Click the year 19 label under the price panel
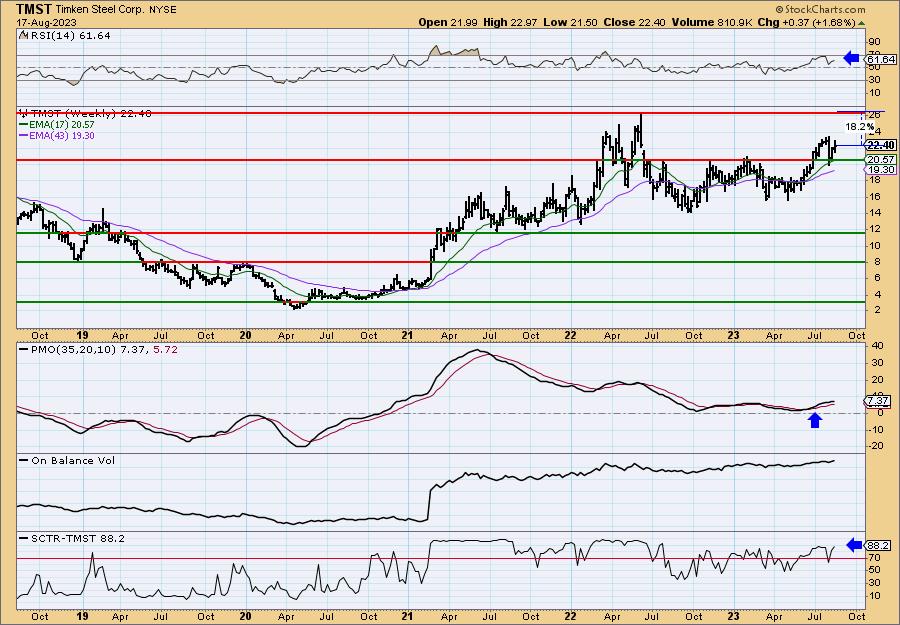 (x=82, y=335)
